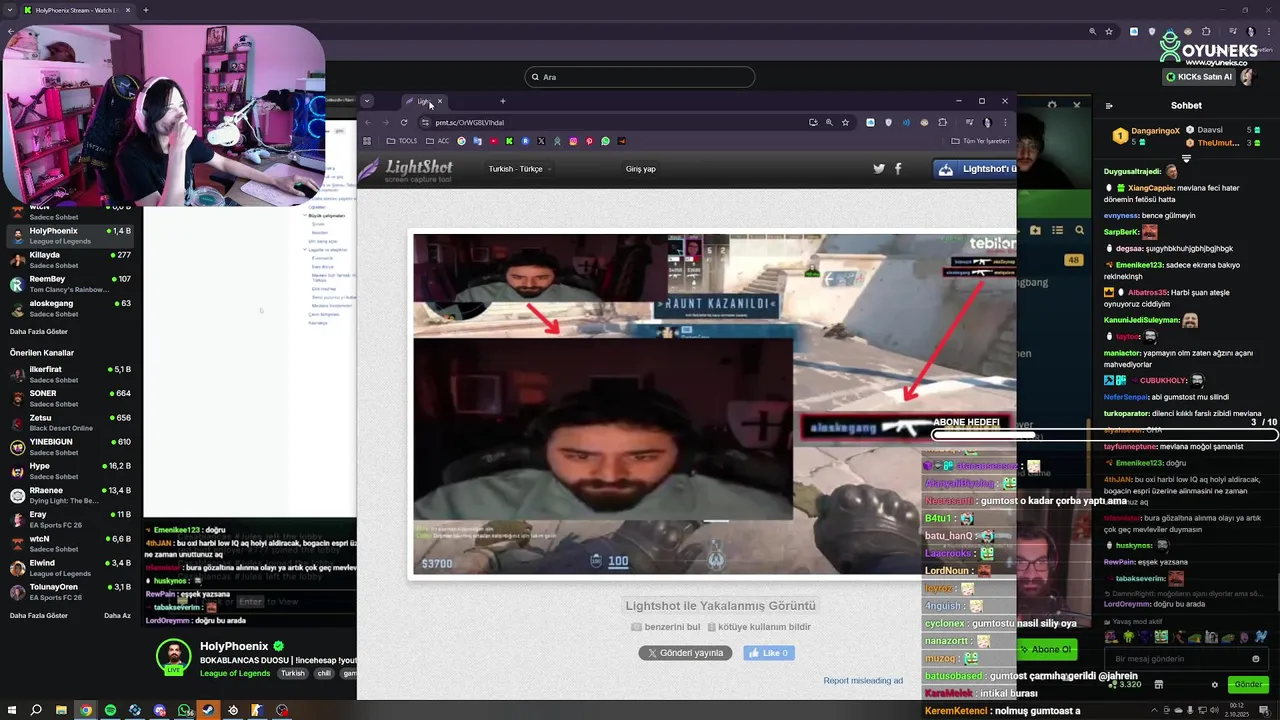Open a new tab in the inner browser
Viewport: 1280px width, 720px height.
coord(503,101)
